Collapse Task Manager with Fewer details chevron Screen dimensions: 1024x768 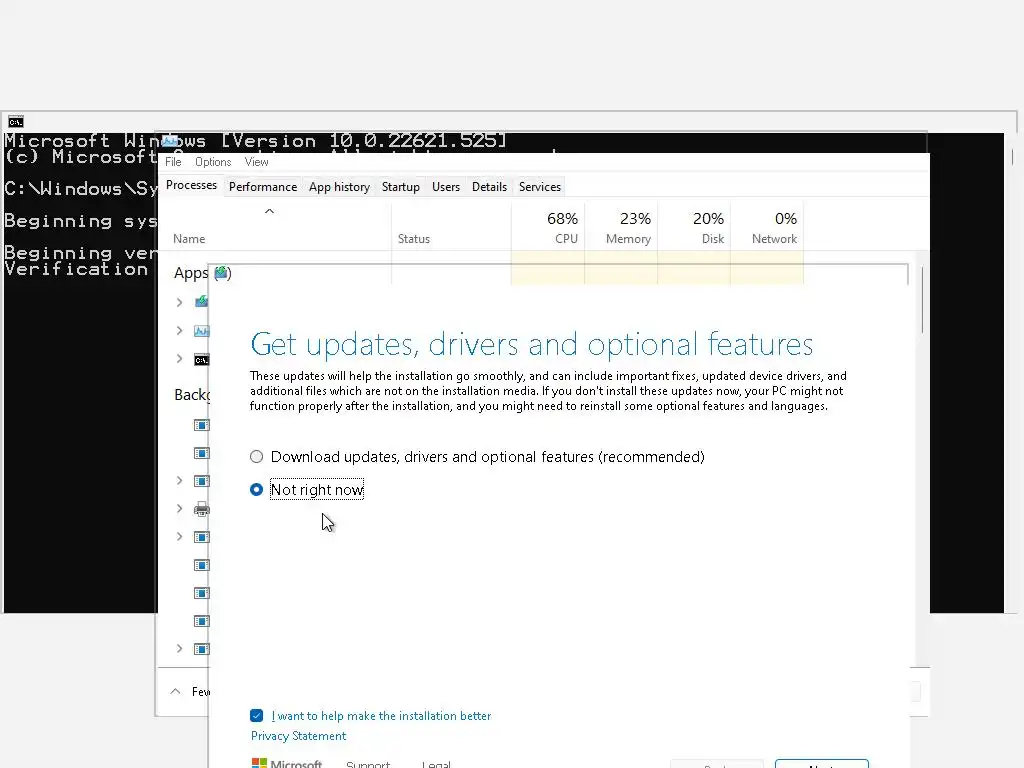click(175, 691)
